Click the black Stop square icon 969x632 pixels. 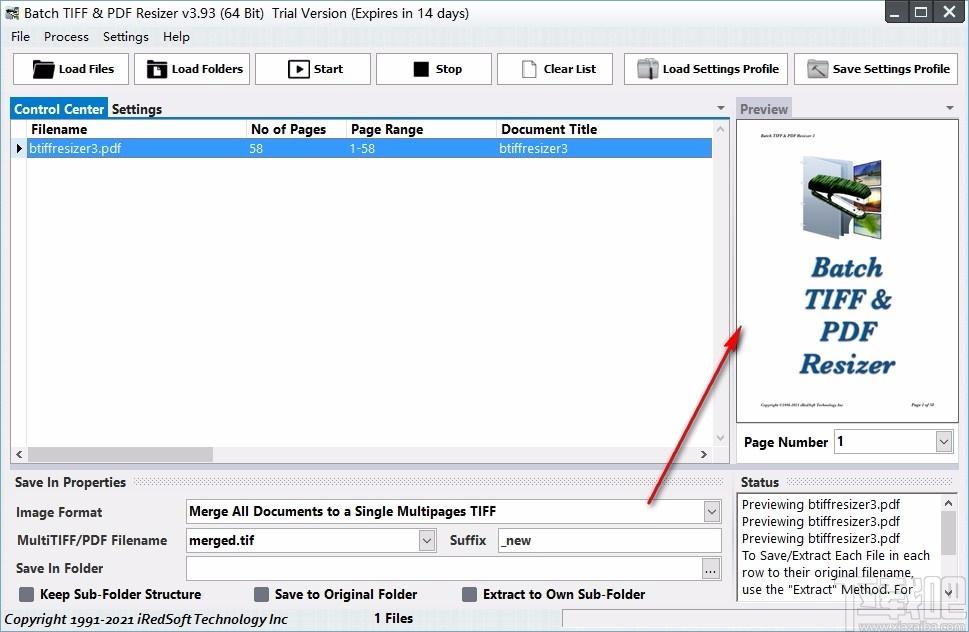tap(421, 69)
